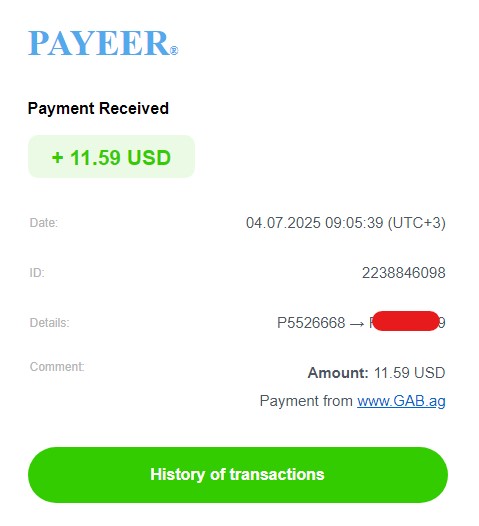
Task: Click the red redaction mark on recipient
Action: pos(406,321)
